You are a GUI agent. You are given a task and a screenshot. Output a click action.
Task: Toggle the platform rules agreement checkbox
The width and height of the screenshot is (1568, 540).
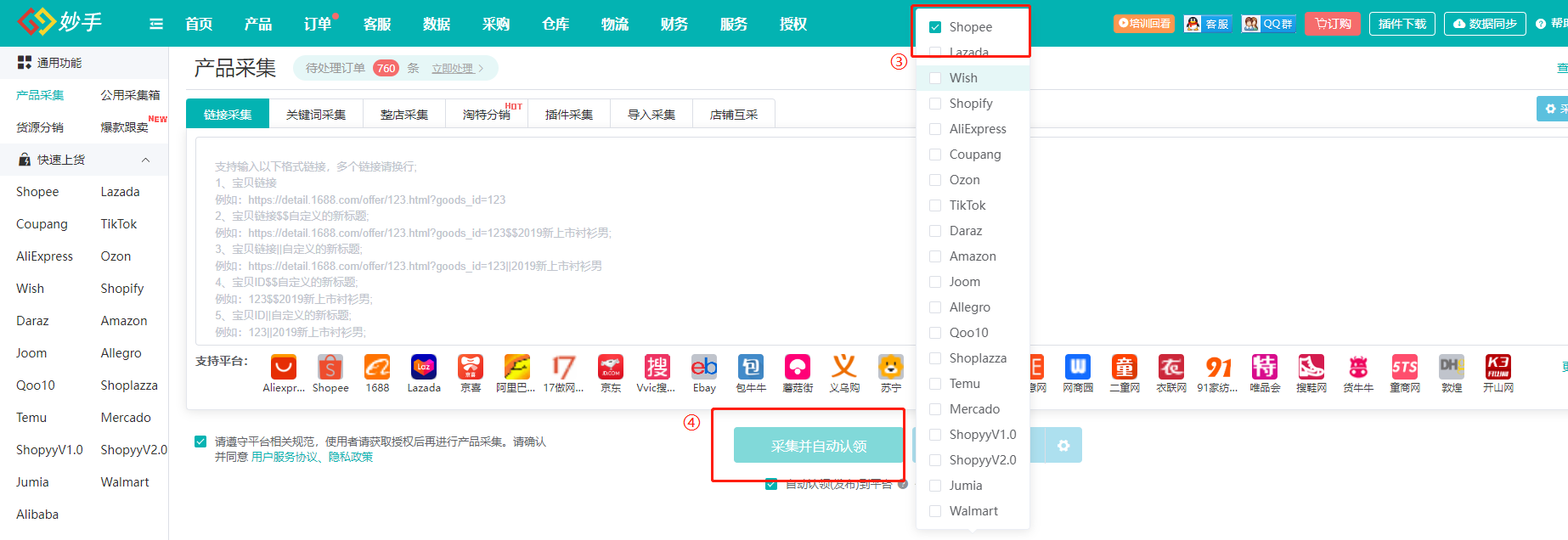pyautogui.click(x=200, y=442)
